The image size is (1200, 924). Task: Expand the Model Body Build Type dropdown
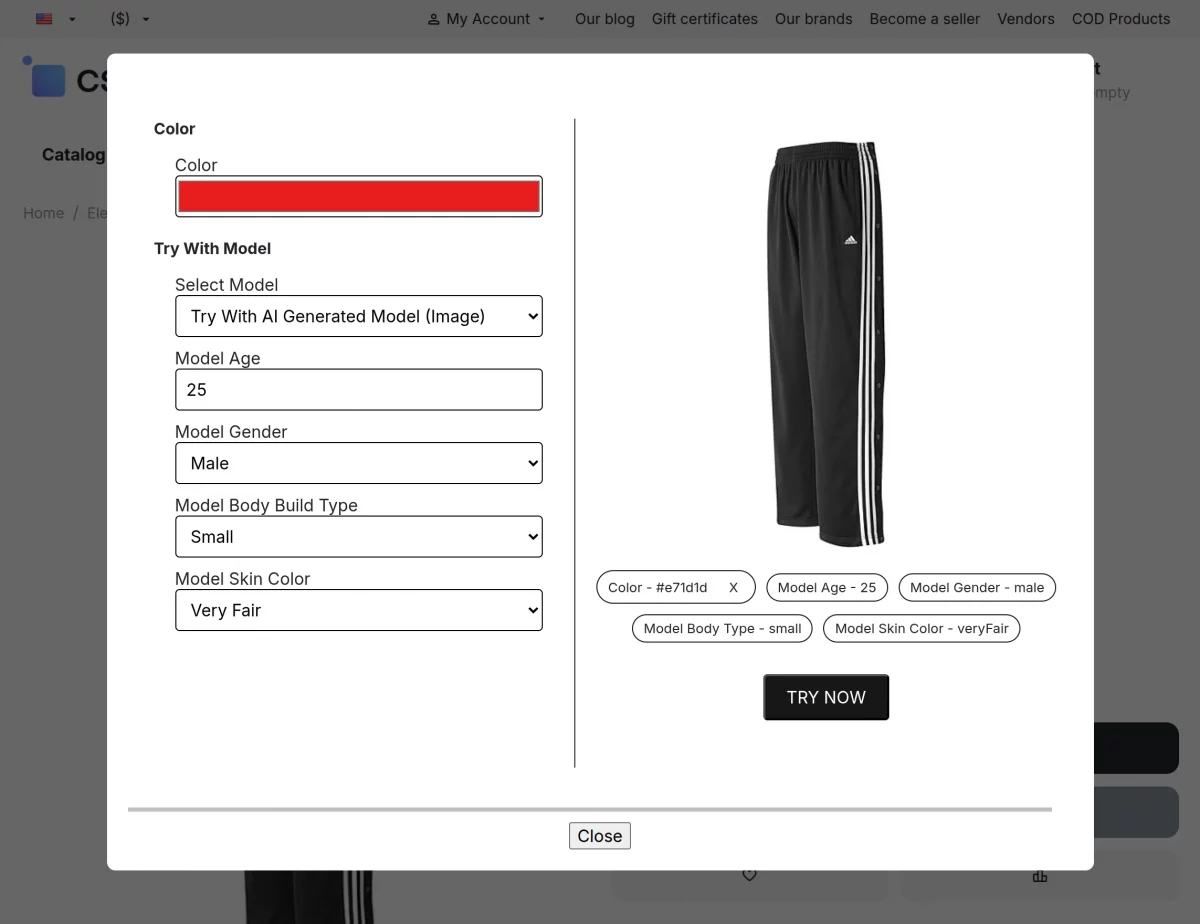358,536
